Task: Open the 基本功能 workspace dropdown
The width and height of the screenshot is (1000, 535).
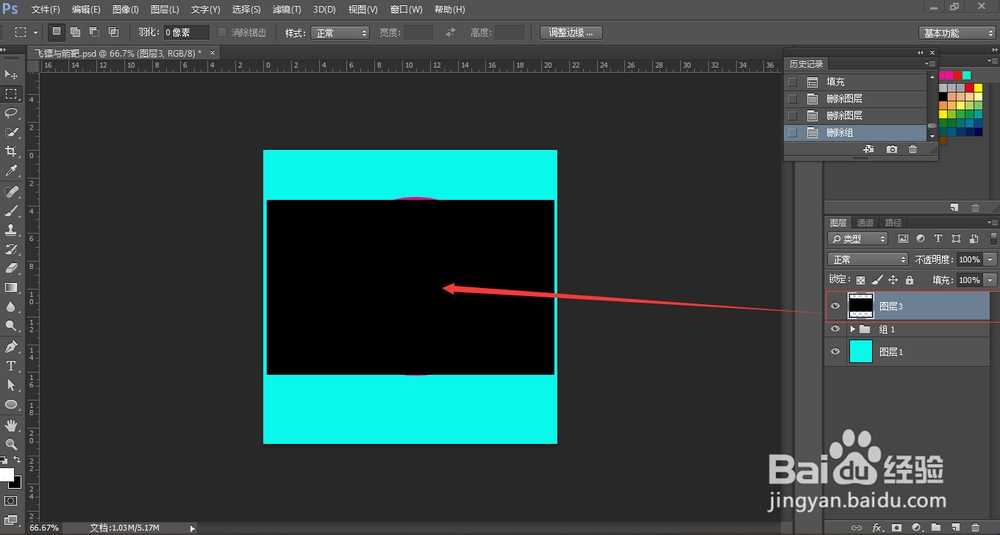Action: 958,33
